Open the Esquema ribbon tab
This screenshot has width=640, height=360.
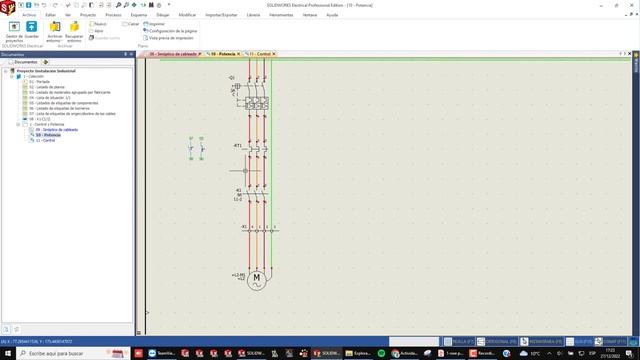click(x=139, y=15)
